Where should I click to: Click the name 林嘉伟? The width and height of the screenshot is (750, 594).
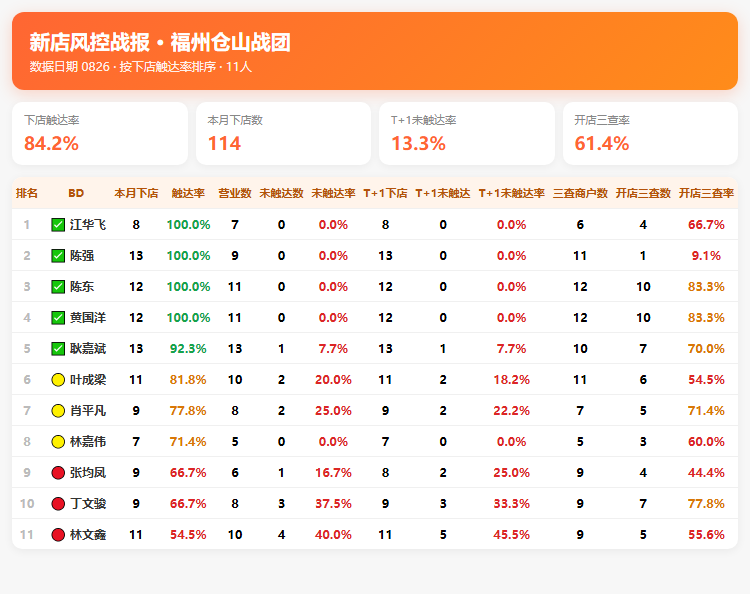pos(88,441)
